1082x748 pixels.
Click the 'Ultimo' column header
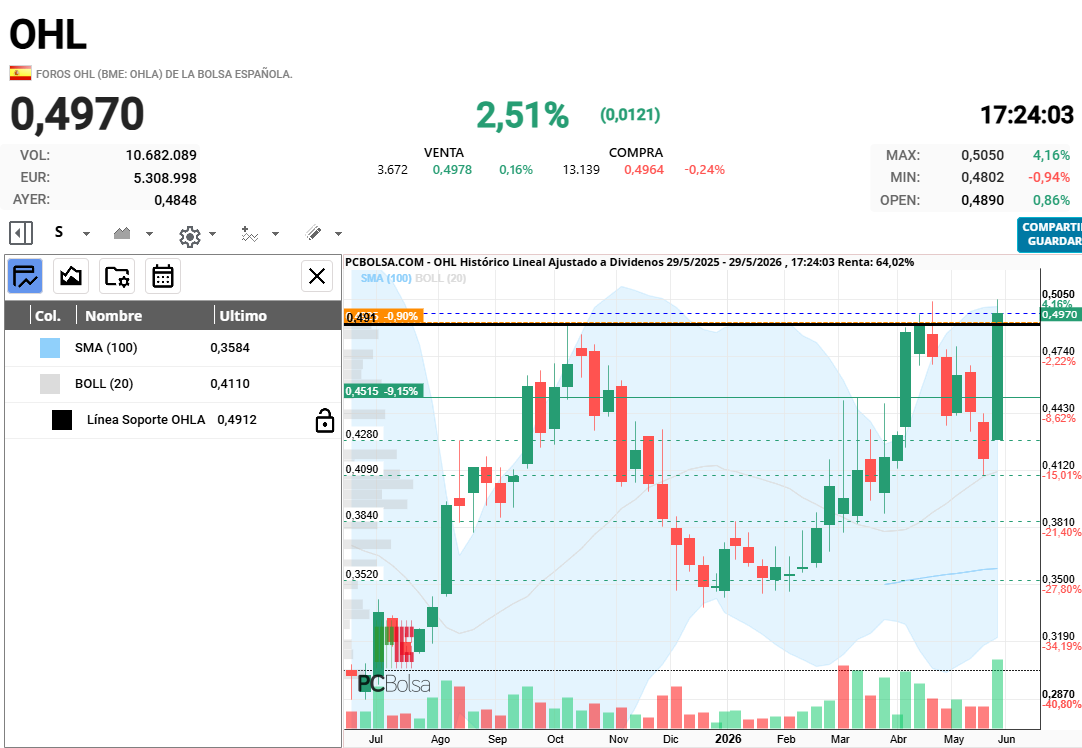243,315
